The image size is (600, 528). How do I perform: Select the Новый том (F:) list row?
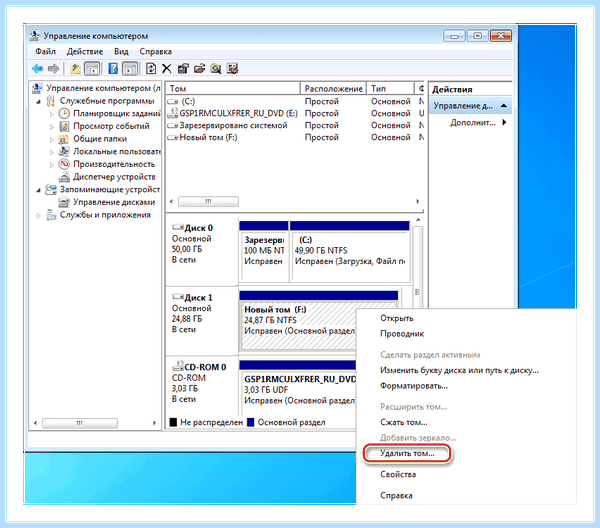pos(295,137)
